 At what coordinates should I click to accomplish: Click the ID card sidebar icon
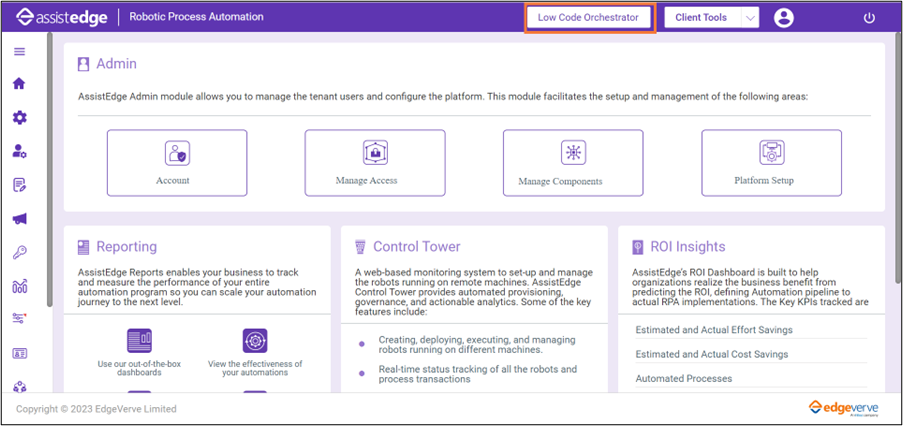[19, 353]
